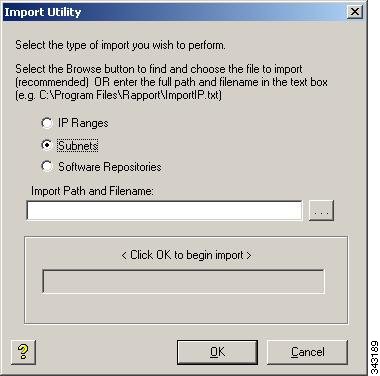Screen dimensions: 380x376
Task: Click the 'IP Ranges' label text
Action: (x=83, y=123)
